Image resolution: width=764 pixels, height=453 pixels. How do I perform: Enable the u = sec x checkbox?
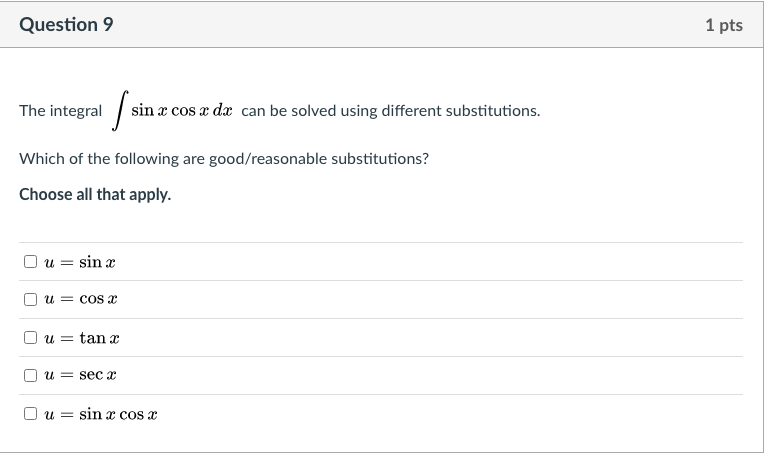pos(30,375)
